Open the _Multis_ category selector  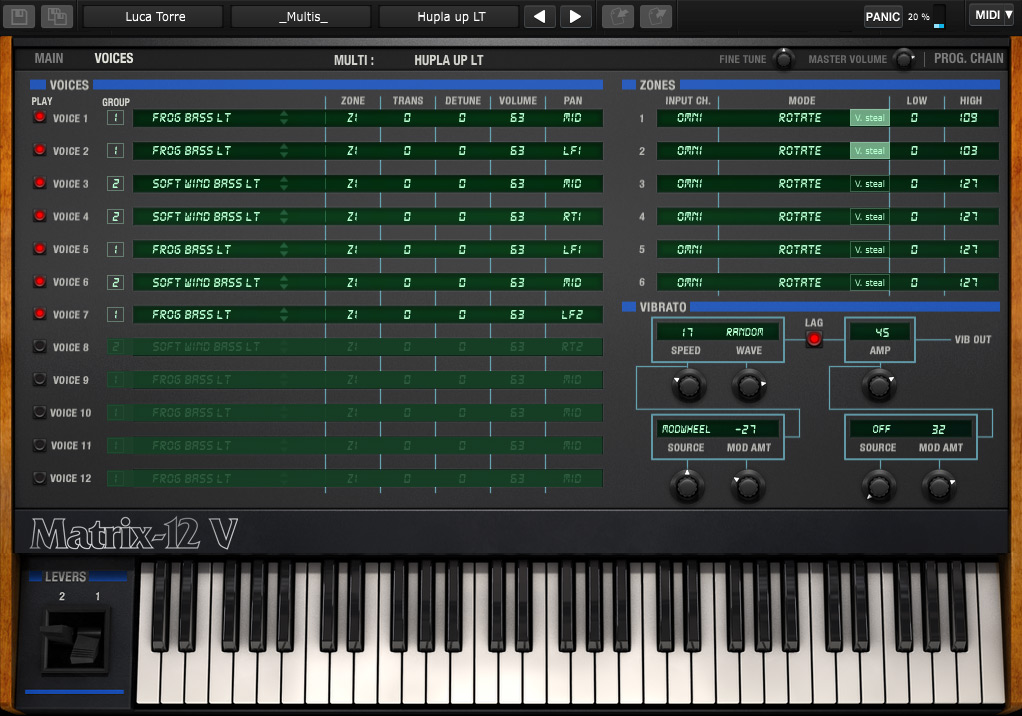pyautogui.click(x=303, y=16)
